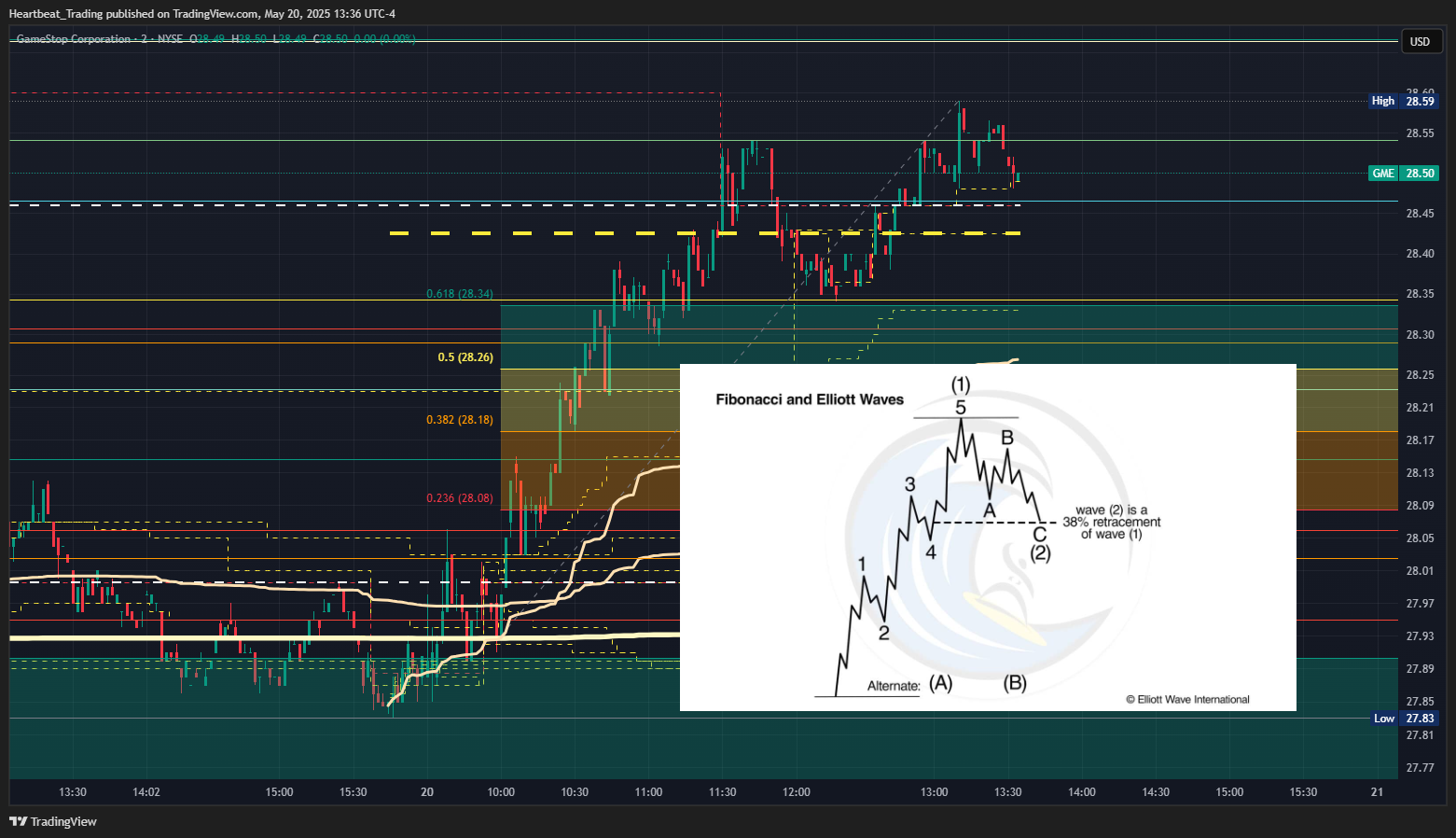Click the 10:00 time axis label
Viewport: 1456px width, 838px height.
click(x=501, y=792)
